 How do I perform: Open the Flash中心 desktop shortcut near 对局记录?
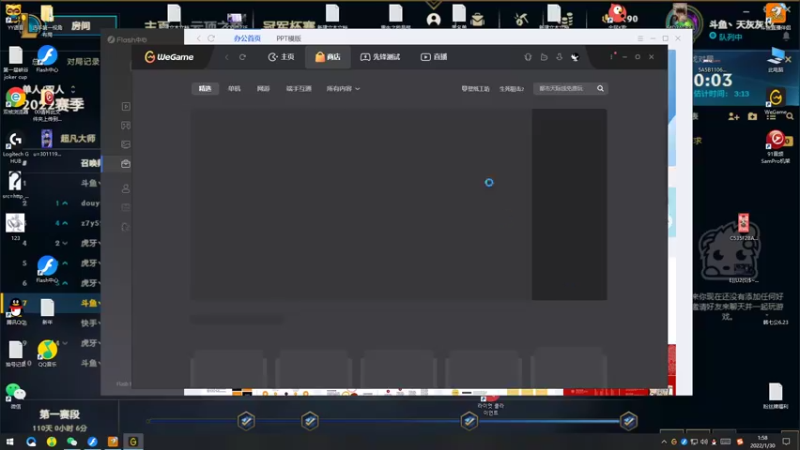tap(47, 59)
